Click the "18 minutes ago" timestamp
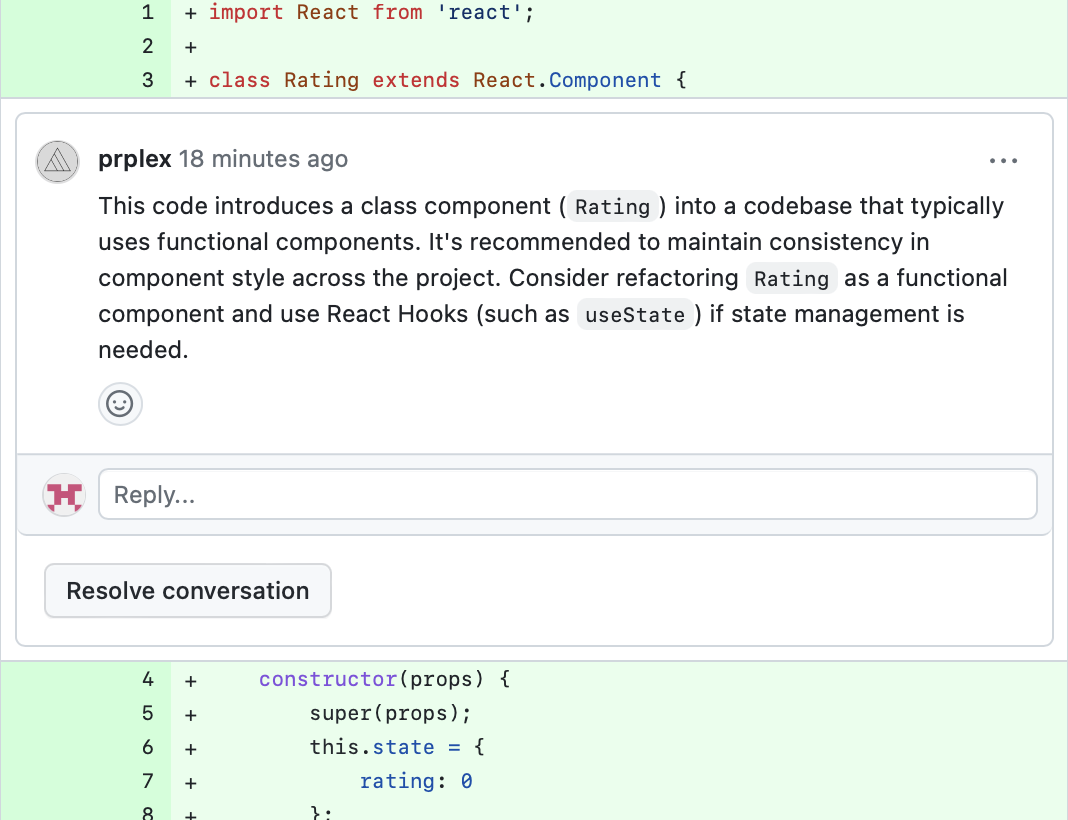The height and width of the screenshot is (820, 1068). point(263,159)
